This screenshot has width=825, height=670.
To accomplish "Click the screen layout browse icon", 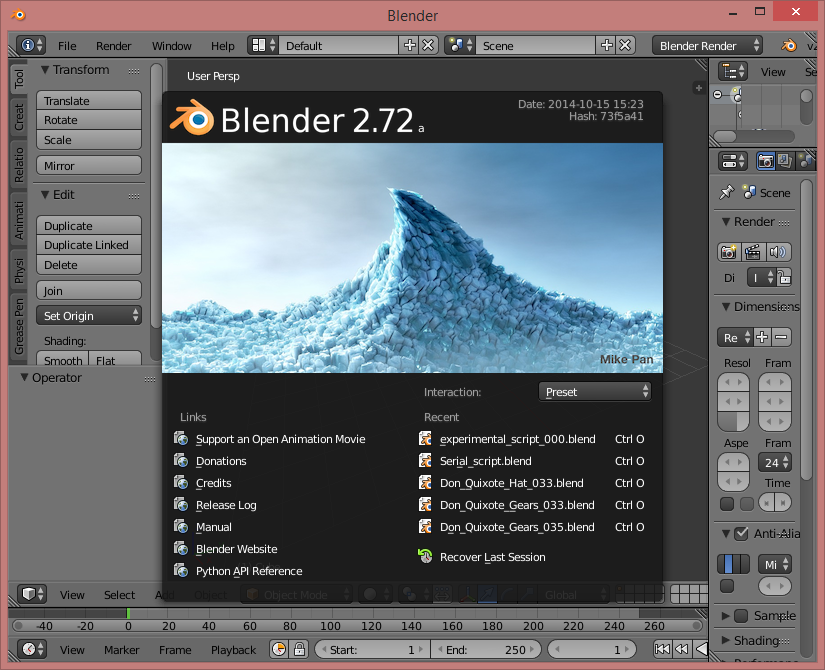I will [x=264, y=45].
